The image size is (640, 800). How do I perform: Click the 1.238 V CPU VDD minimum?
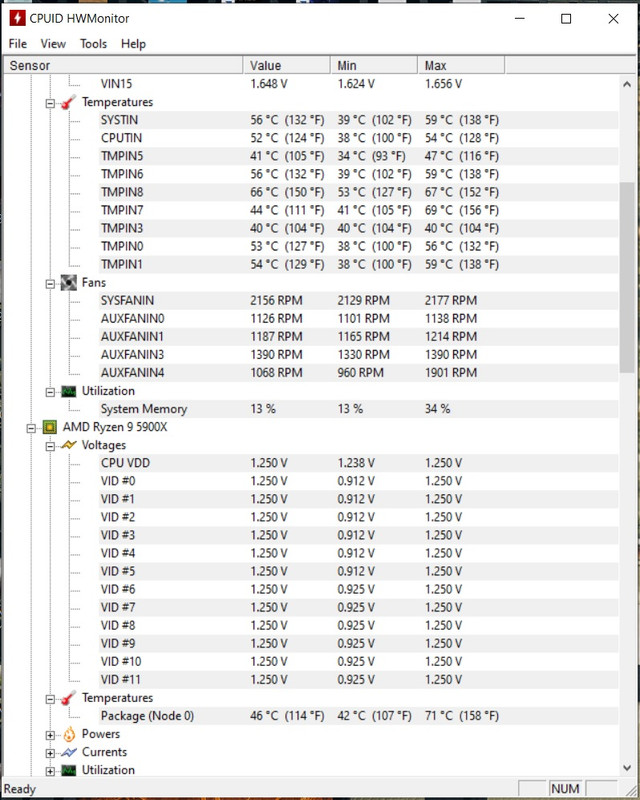(x=356, y=463)
